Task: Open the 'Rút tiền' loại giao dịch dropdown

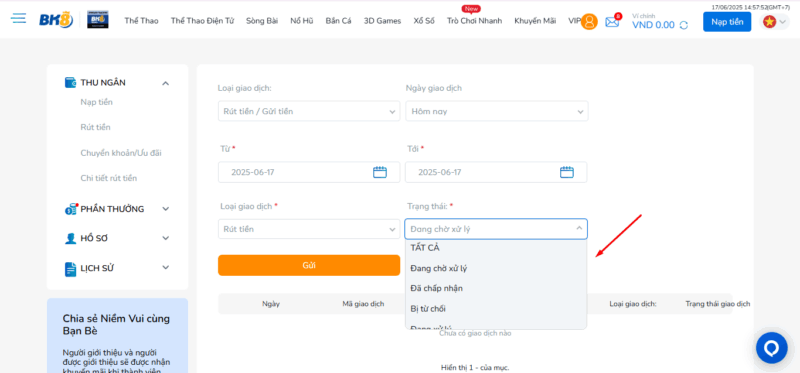Action: point(309,229)
